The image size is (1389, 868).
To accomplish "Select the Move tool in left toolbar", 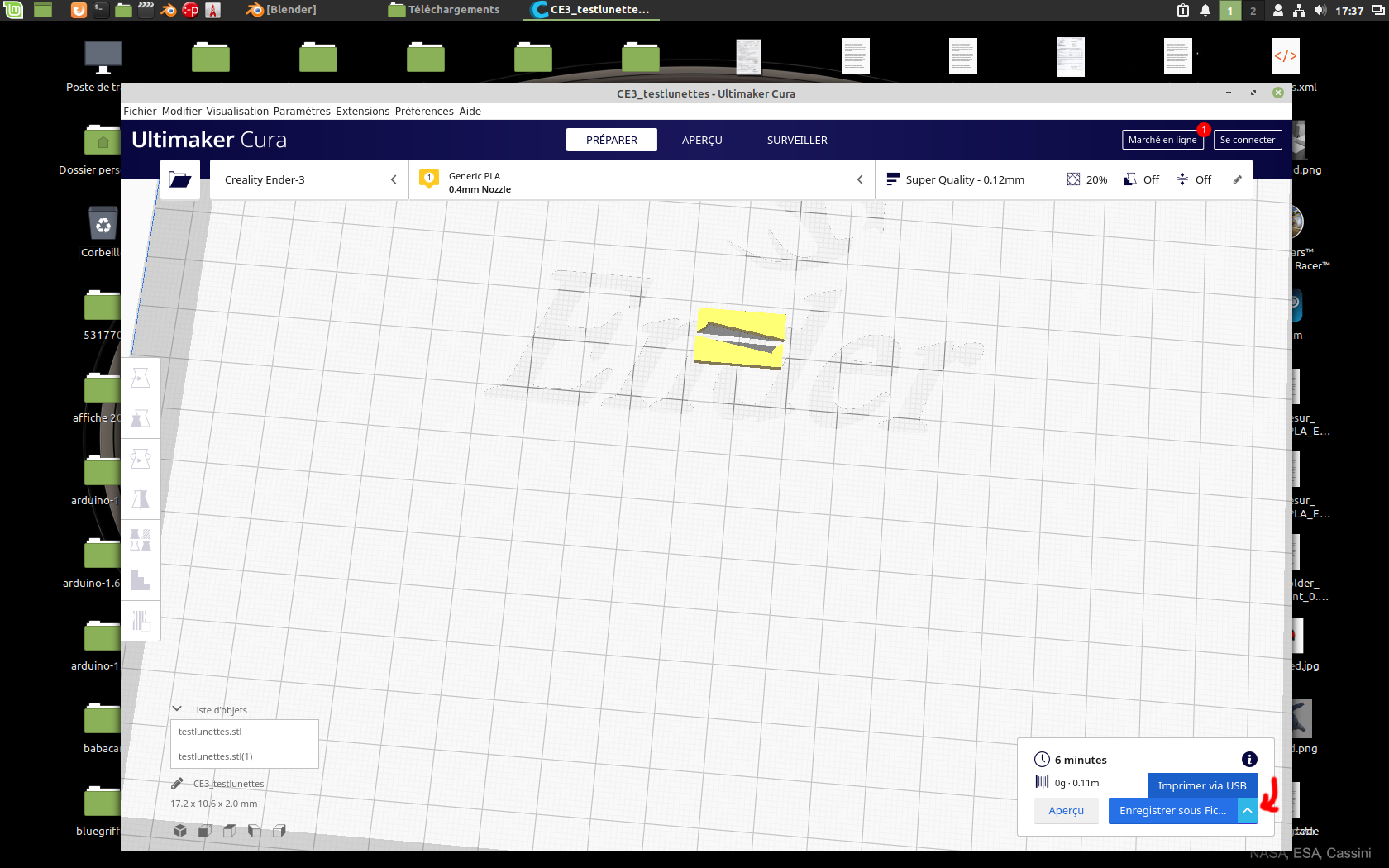I will (141, 378).
